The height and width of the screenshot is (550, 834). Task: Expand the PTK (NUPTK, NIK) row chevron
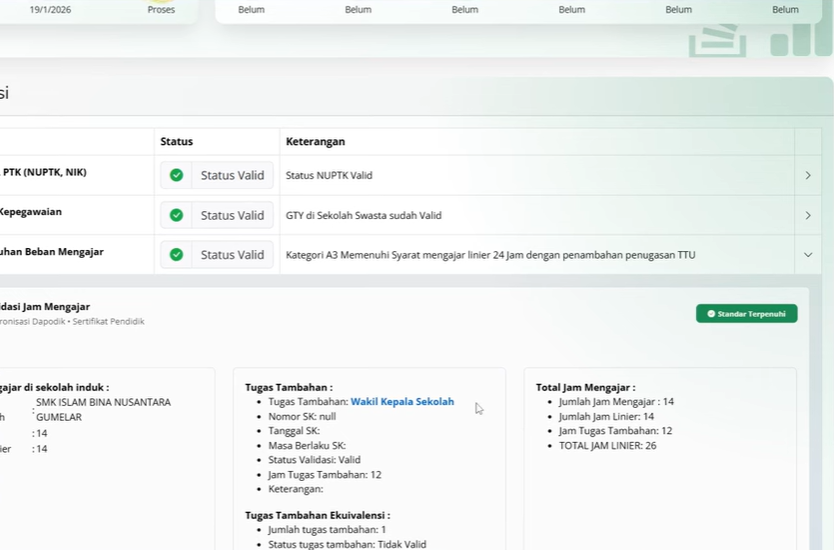[x=808, y=176]
